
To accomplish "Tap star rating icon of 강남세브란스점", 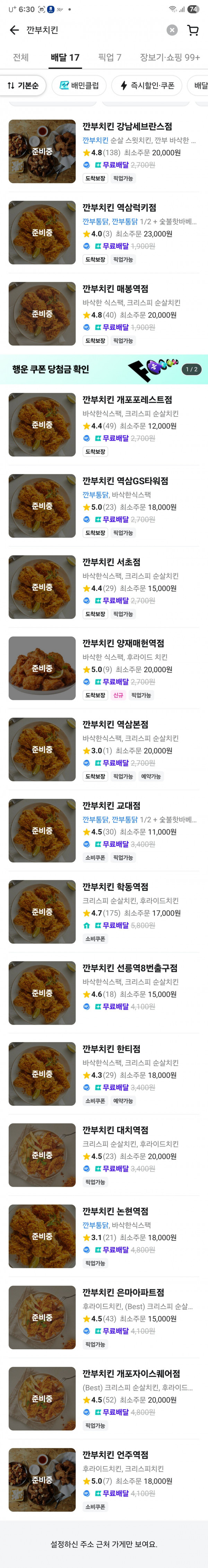I will pyautogui.click(x=86, y=153).
